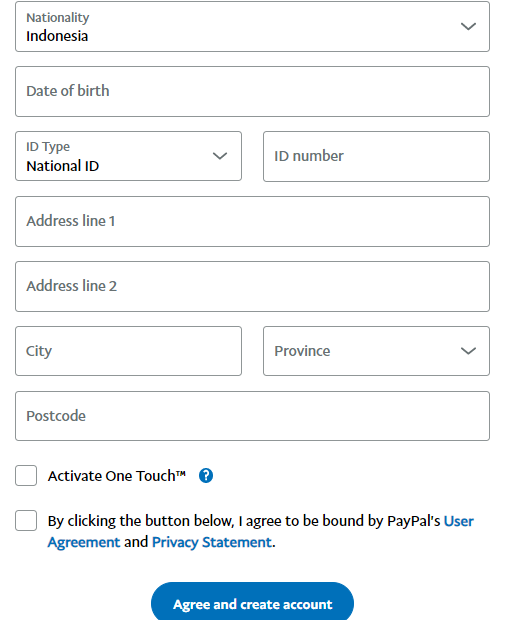Click the chevron arrow in the Province field
This screenshot has height=620, width=508.
point(468,351)
